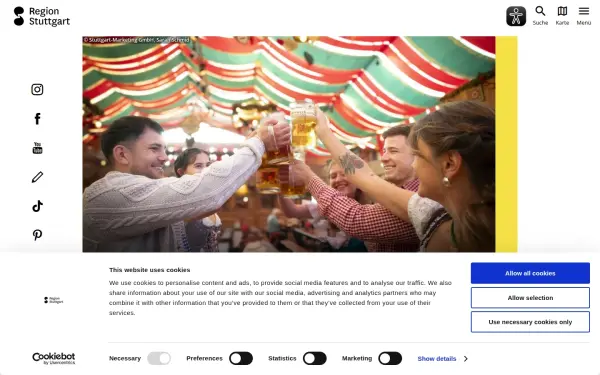Toggle the Necessary cookies switch
The image size is (600, 375).
pos(159,359)
